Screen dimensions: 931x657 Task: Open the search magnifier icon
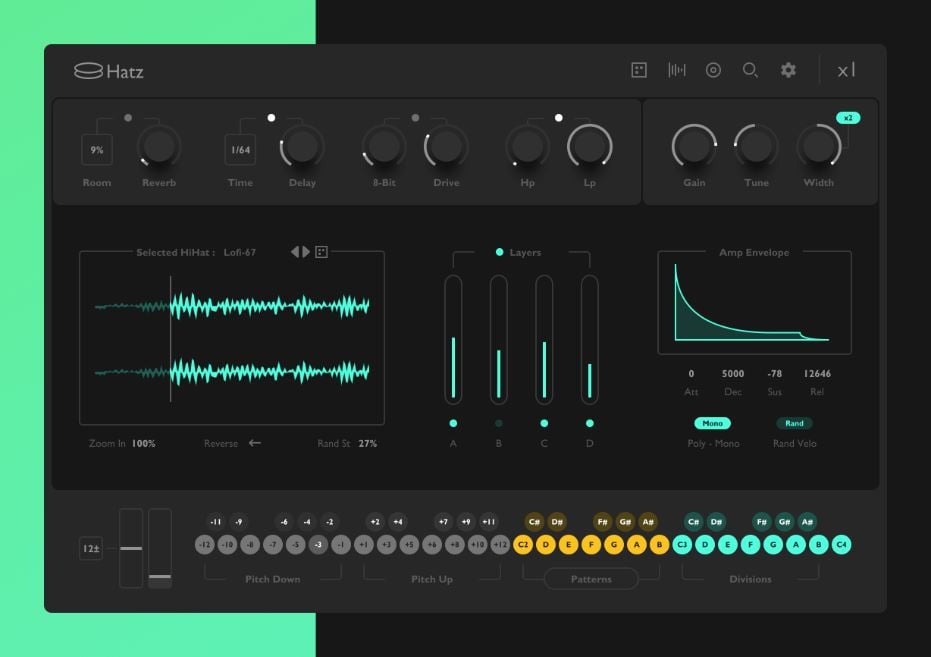[750, 70]
